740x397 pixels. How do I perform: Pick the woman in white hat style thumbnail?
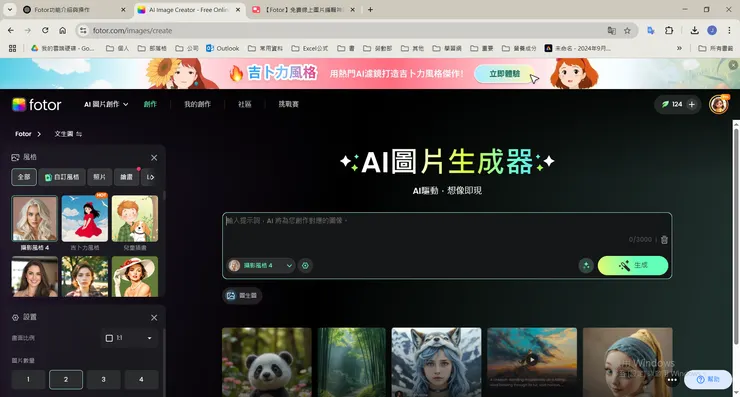point(135,277)
